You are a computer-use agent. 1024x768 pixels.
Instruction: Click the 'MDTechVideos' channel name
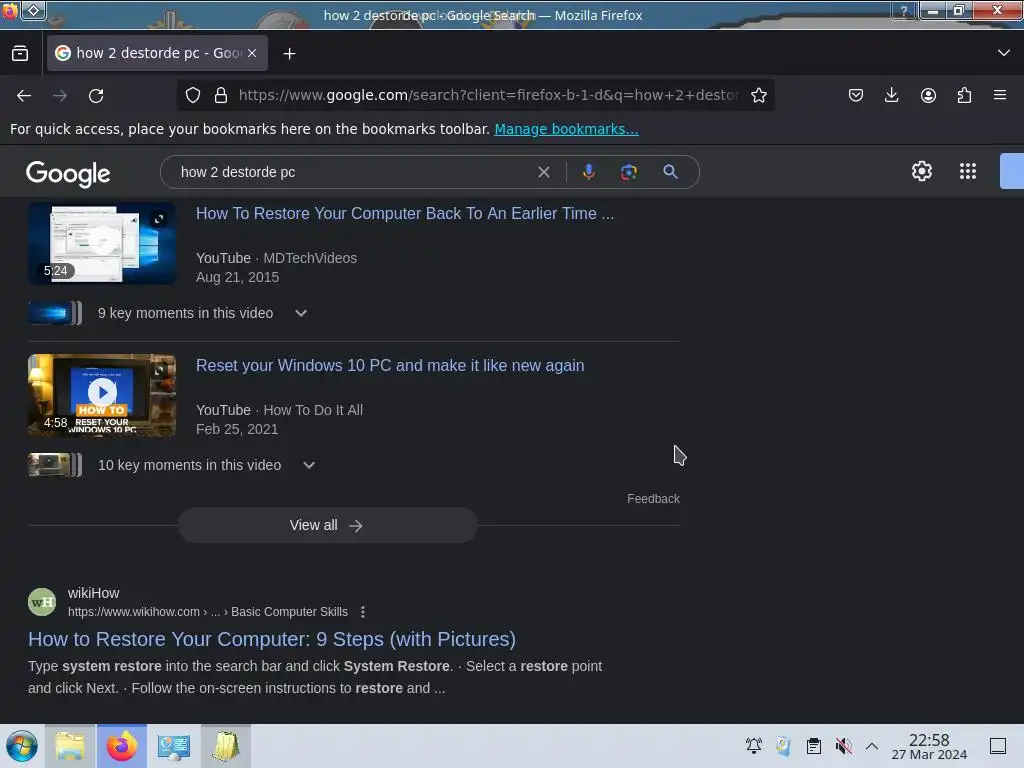(310, 258)
